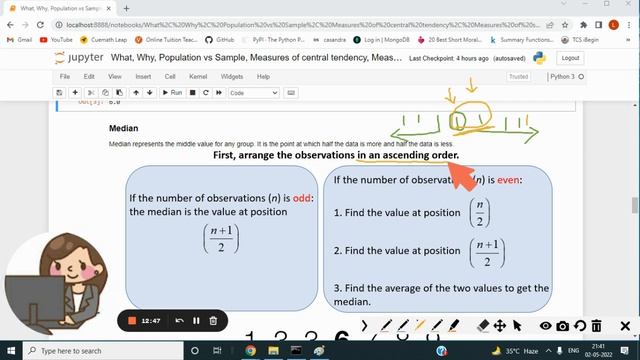Open Chrome from the taskbar
Viewport: 640px width, 360px height.
251,351
